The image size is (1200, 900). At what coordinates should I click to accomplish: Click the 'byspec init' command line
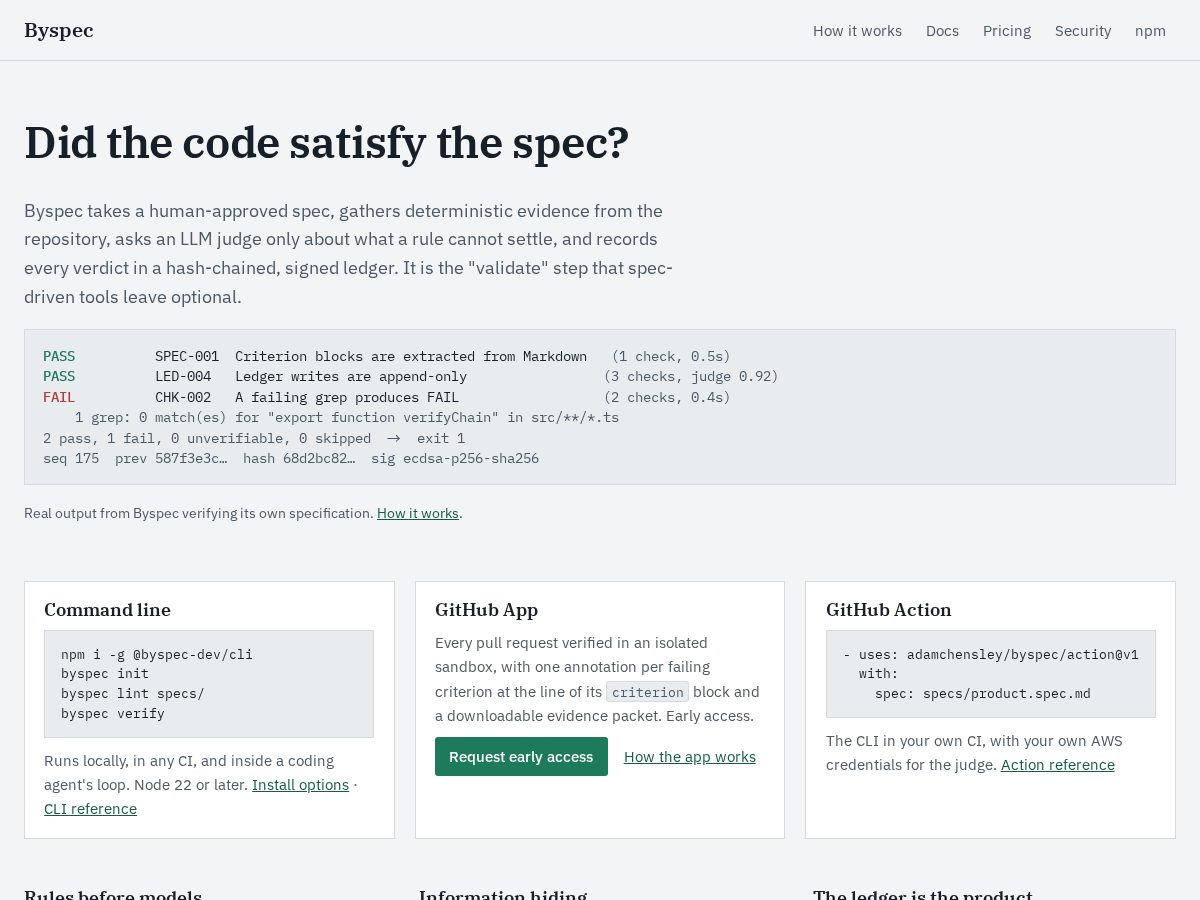pos(105,674)
